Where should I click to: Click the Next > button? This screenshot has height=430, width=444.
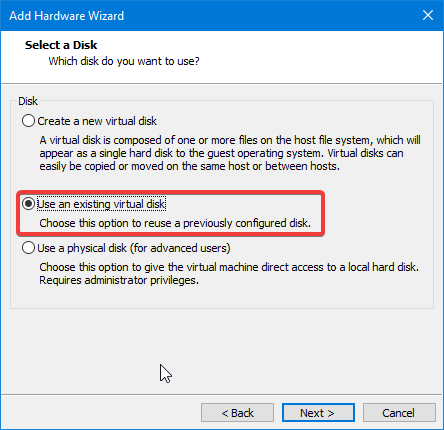point(318,413)
